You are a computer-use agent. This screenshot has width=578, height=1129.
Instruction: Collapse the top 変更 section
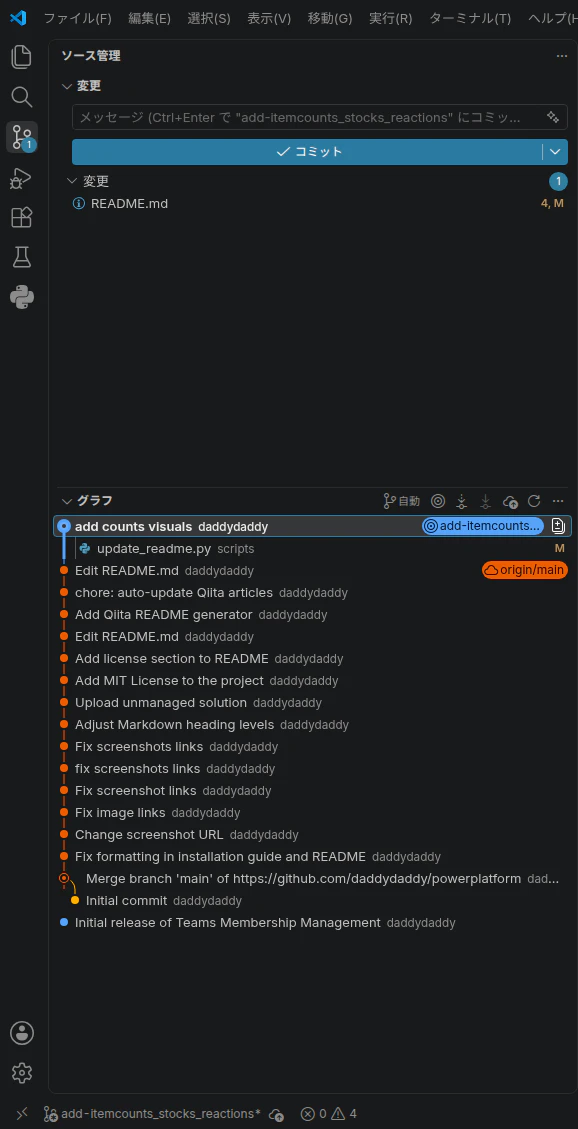pyautogui.click(x=68, y=86)
